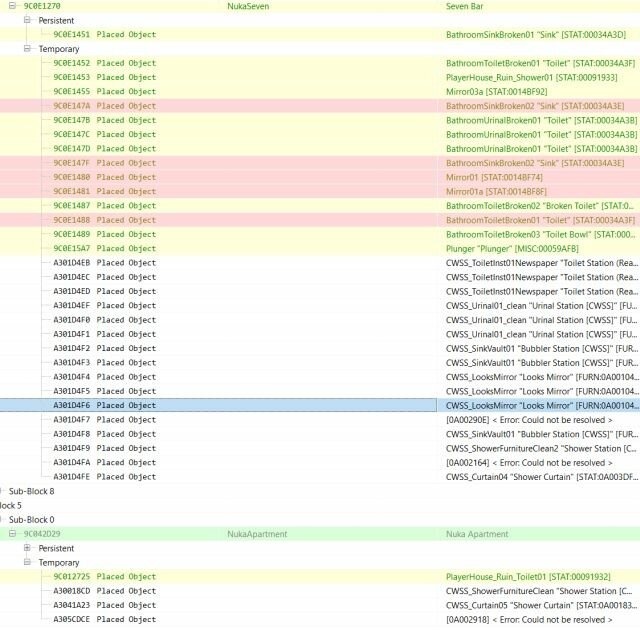This screenshot has height=630, width=640.
Task: Click the "Mirror03a [STAT:0014BF92]" value
Action: [x=496, y=92]
